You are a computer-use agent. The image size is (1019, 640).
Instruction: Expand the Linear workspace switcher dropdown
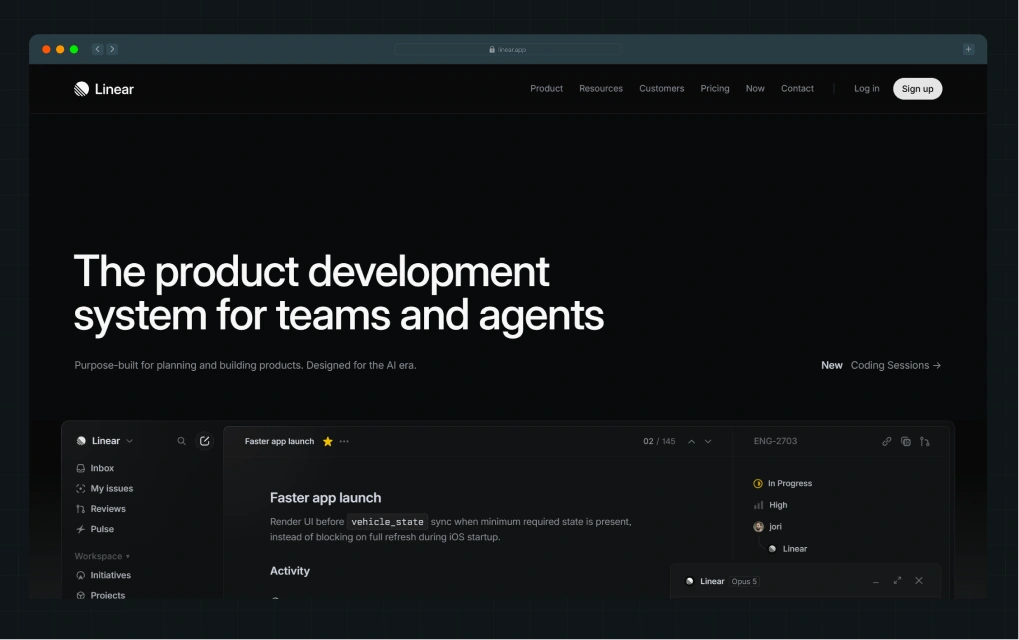pos(105,441)
